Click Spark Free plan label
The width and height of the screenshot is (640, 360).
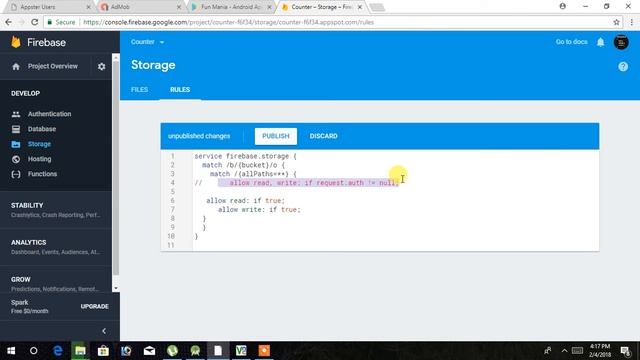coord(30,307)
